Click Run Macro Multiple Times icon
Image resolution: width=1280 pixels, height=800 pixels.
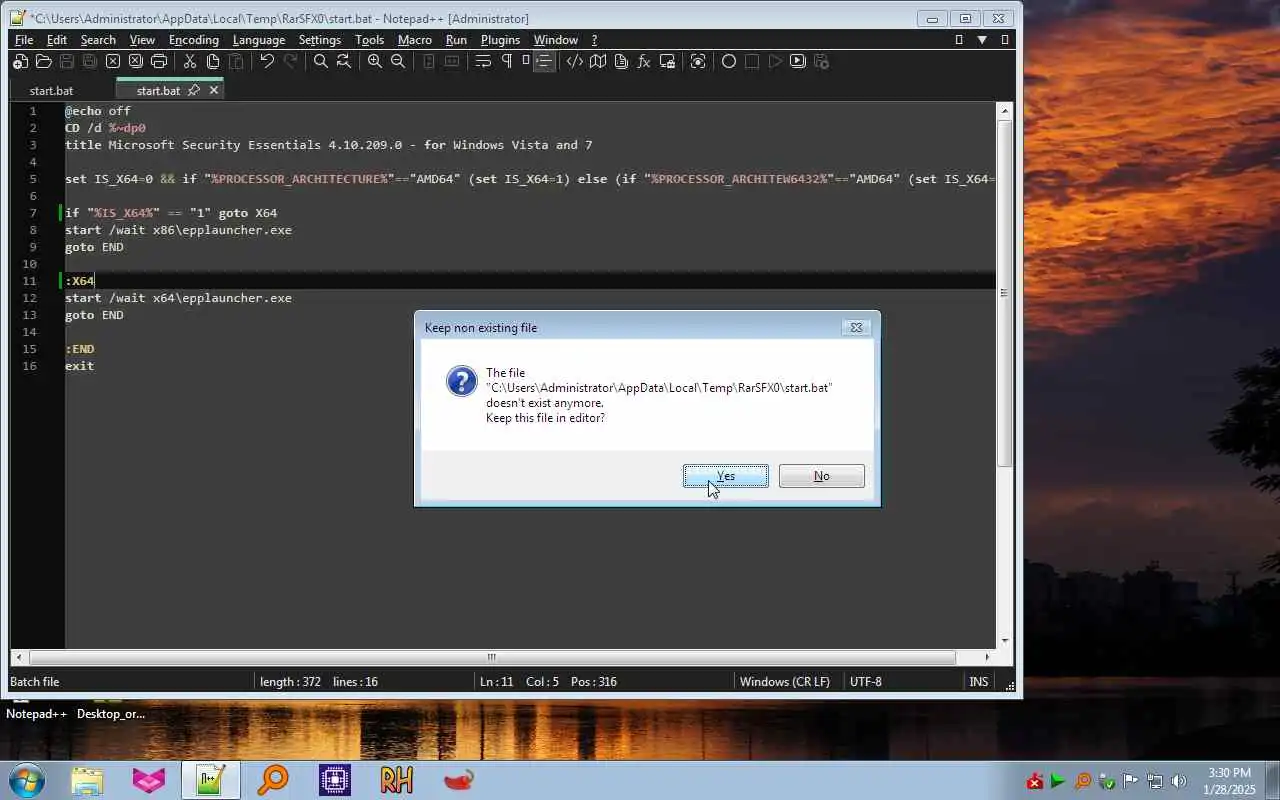click(798, 61)
